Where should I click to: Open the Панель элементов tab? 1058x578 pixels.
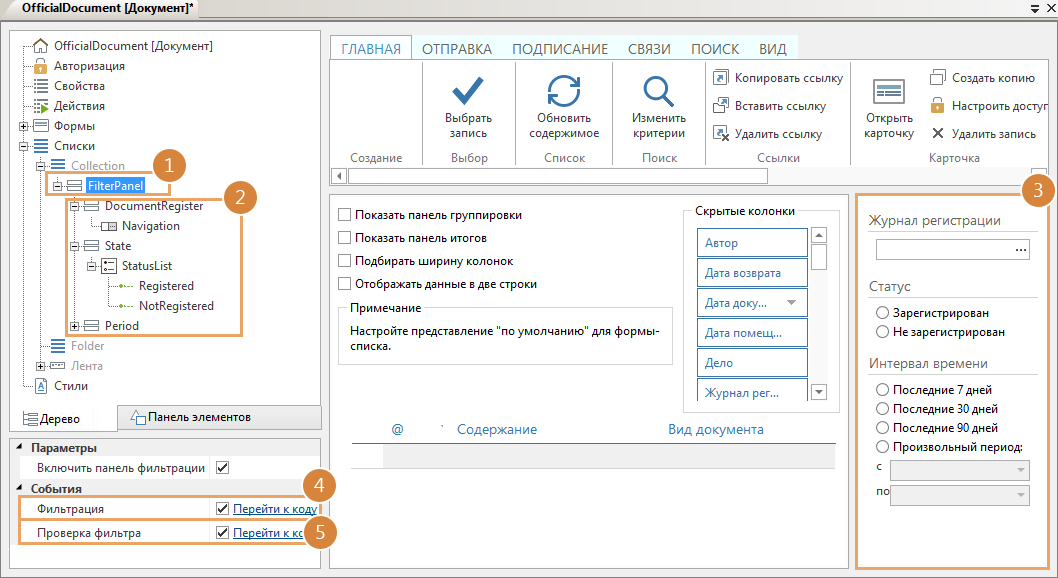tap(198, 417)
